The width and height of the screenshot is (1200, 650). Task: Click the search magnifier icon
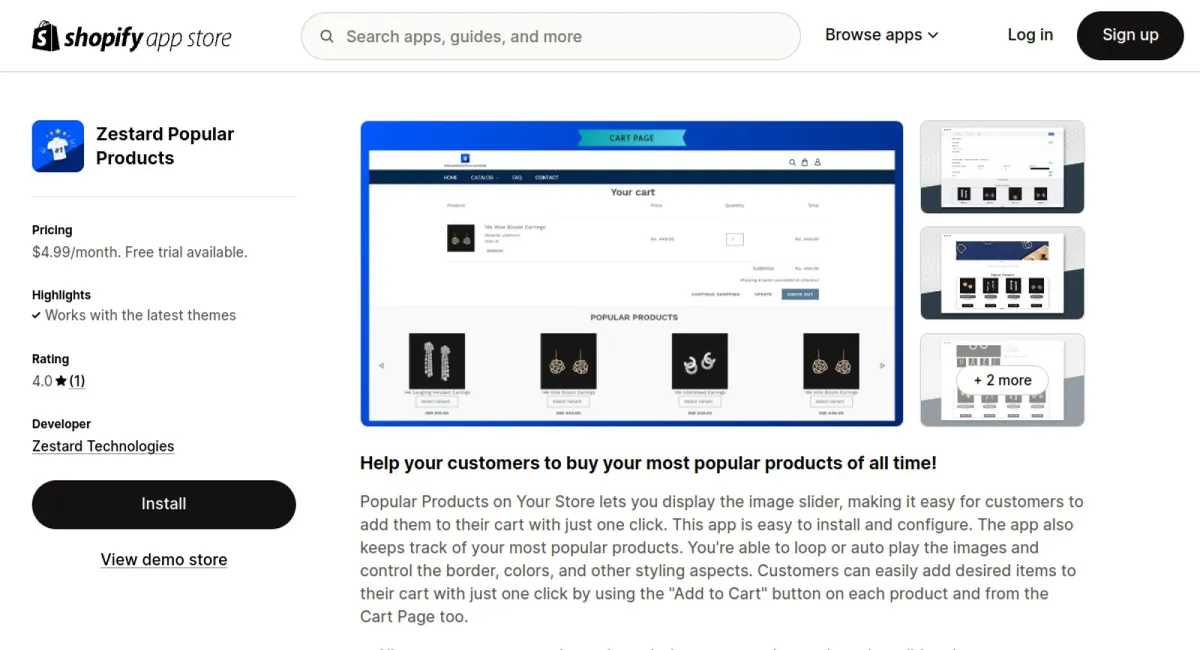click(x=327, y=37)
